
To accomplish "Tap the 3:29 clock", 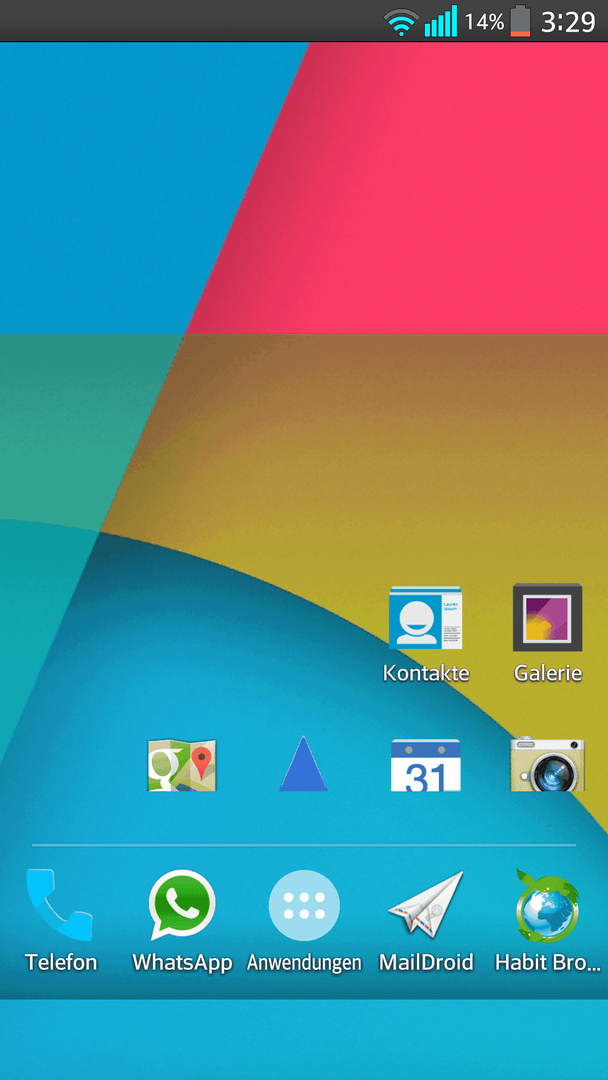I will [567, 22].
